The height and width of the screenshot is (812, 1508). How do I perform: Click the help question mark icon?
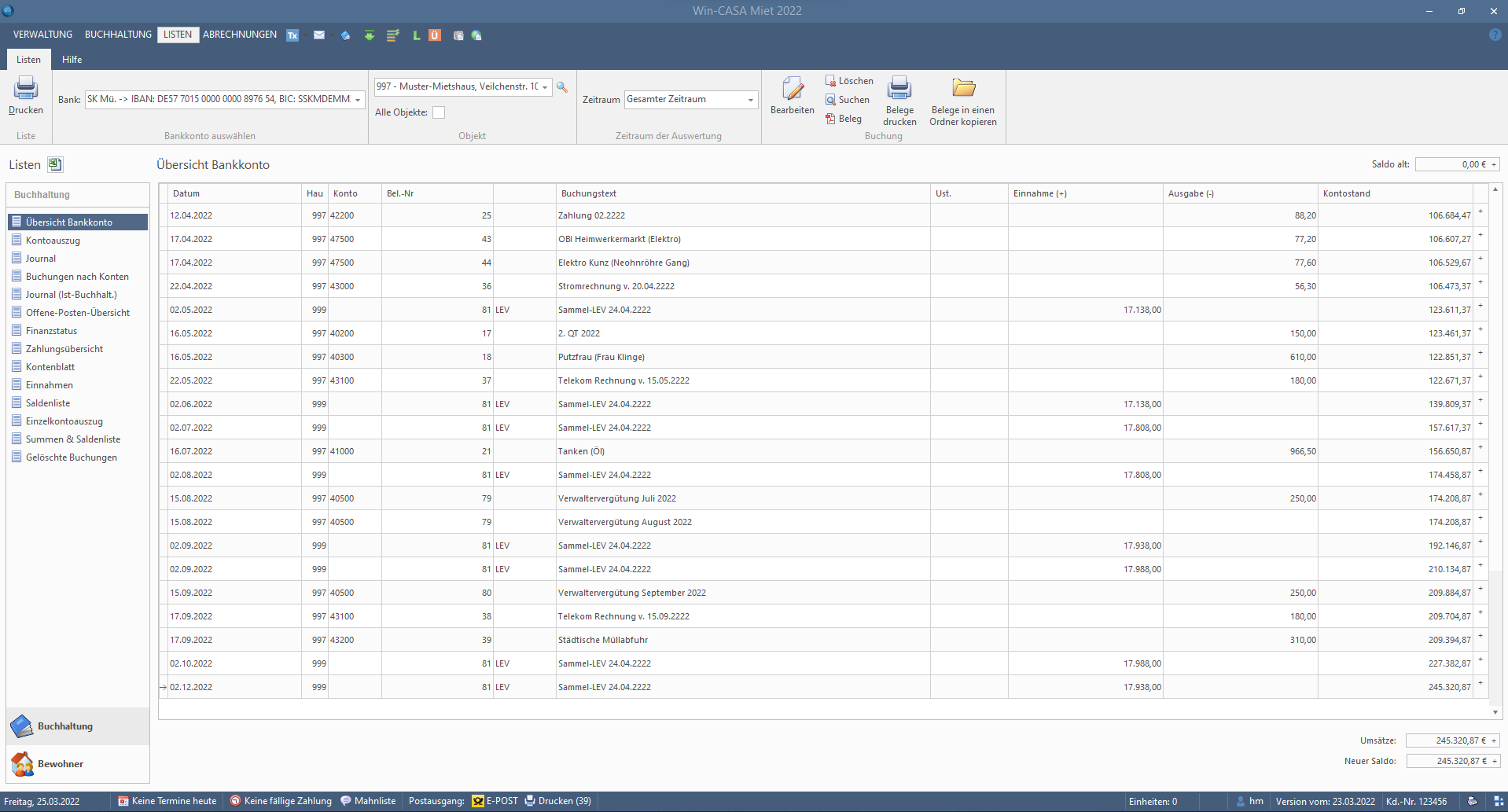coord(1495,35)
